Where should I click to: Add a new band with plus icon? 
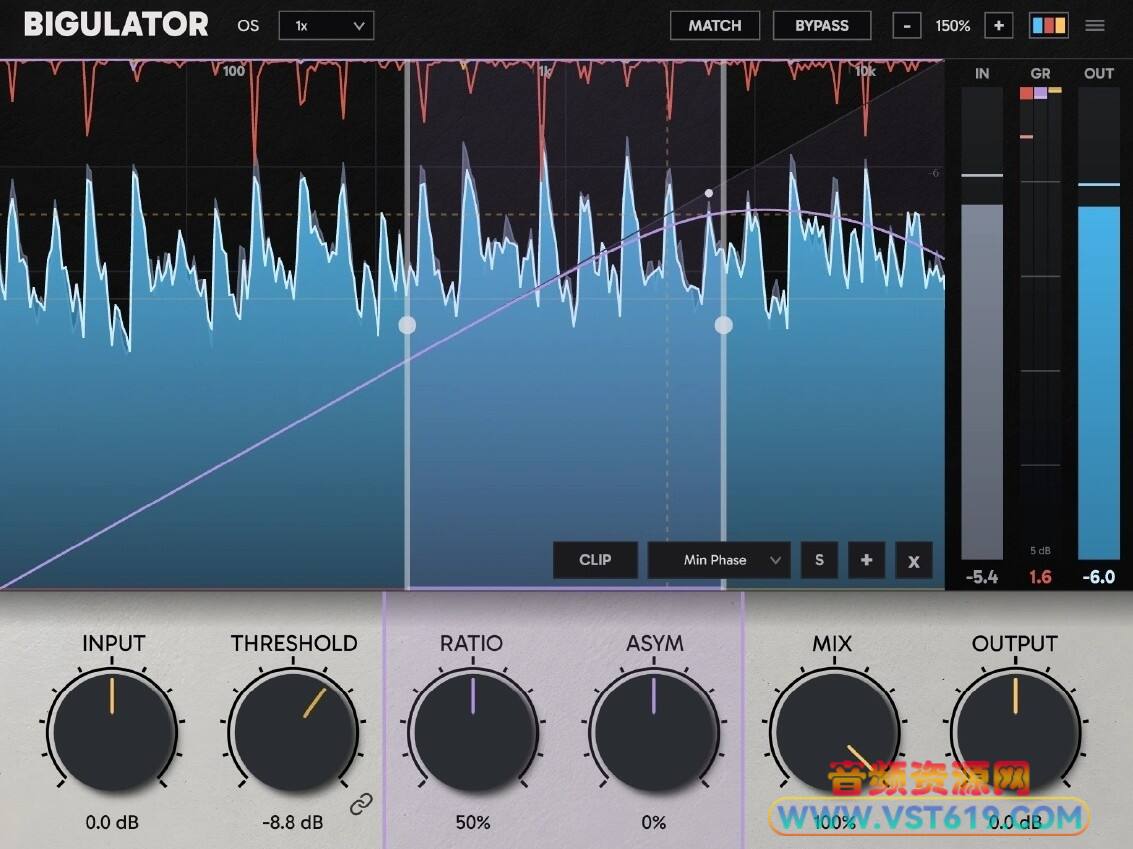click(866, 560)
